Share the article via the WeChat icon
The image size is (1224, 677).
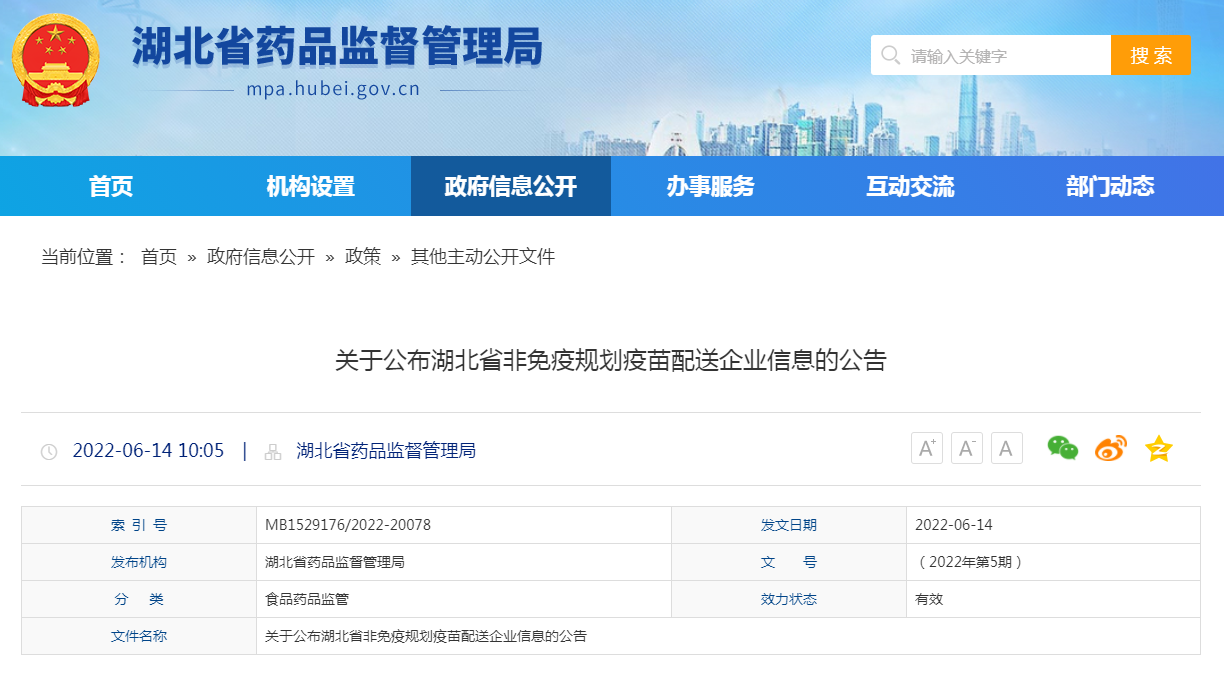click(1061, 449)
